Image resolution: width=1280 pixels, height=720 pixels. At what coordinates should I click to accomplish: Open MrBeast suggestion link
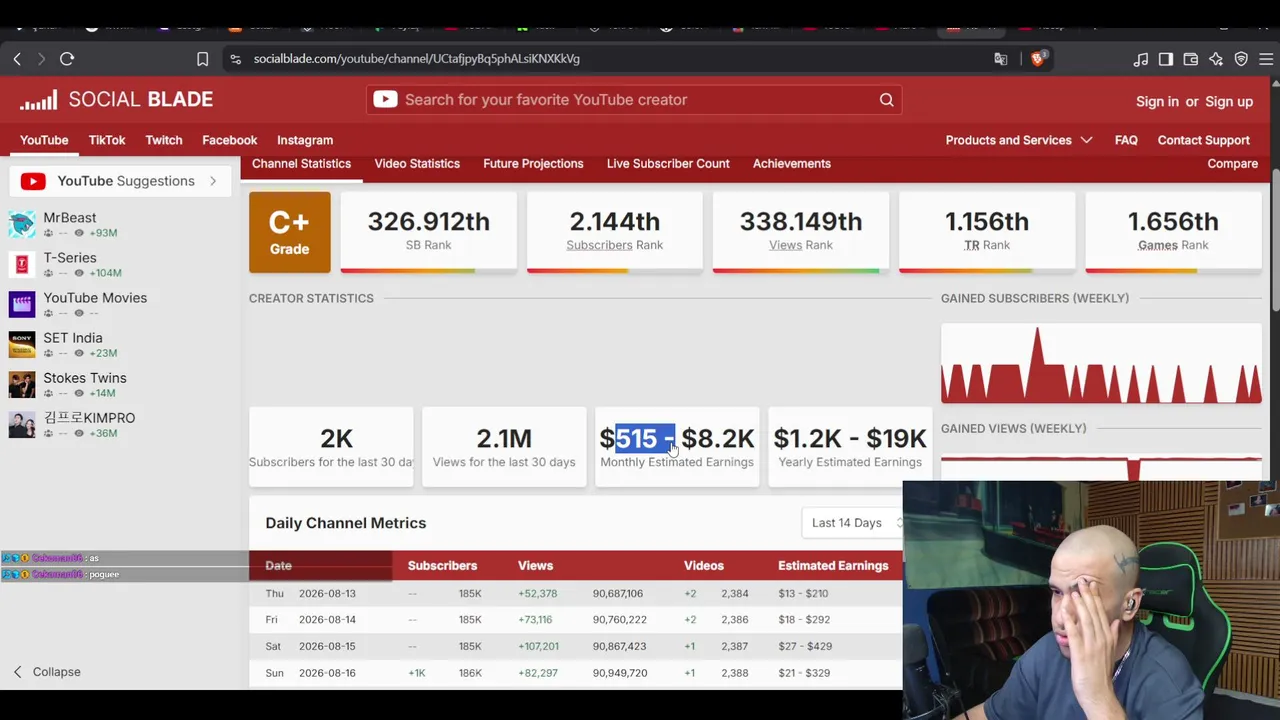[x=70, y=217]
